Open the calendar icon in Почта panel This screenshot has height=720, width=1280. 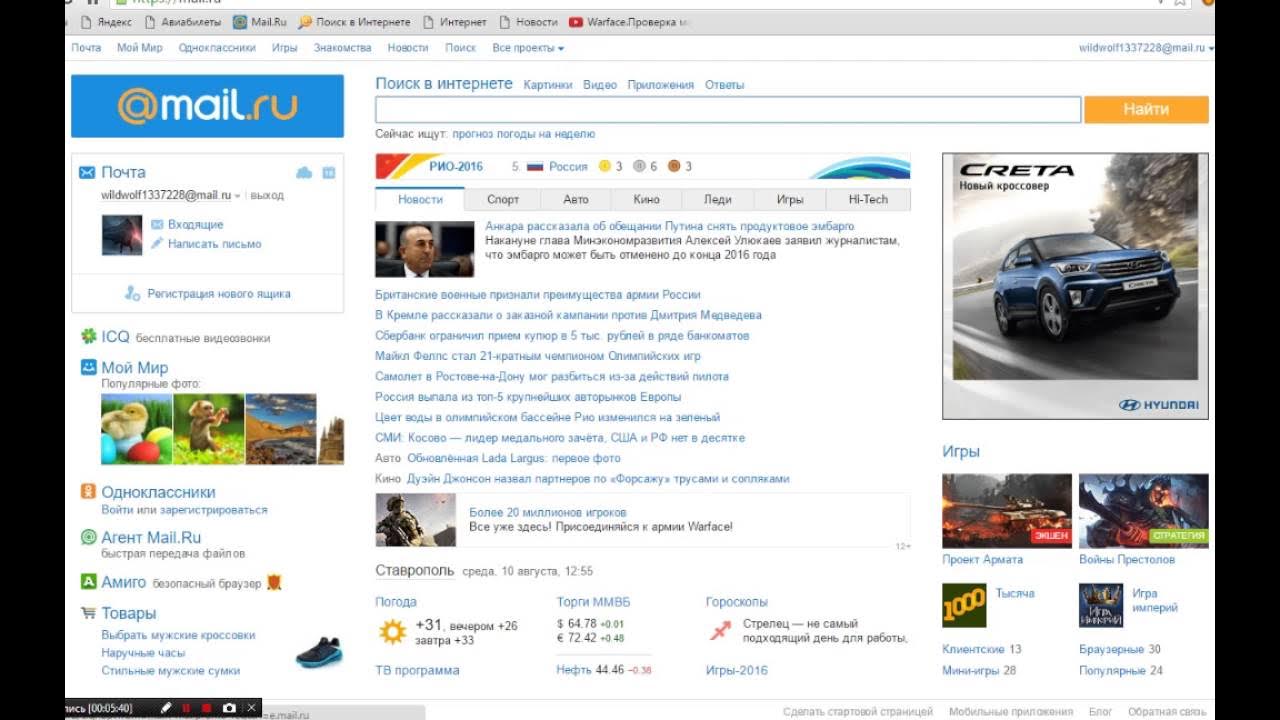[x=329, y=173]
